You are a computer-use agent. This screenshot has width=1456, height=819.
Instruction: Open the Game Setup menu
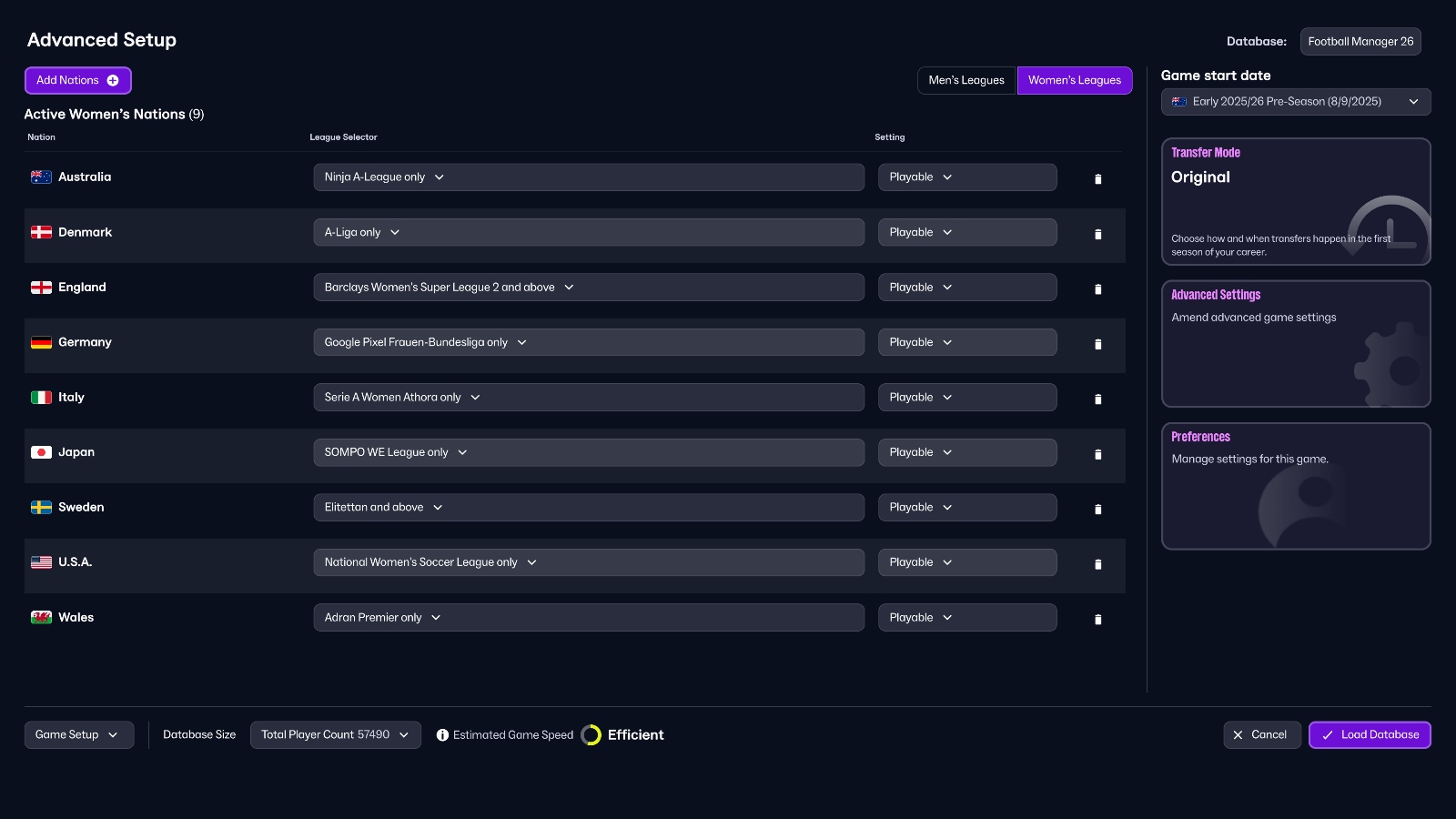click(x=78, y=735)
